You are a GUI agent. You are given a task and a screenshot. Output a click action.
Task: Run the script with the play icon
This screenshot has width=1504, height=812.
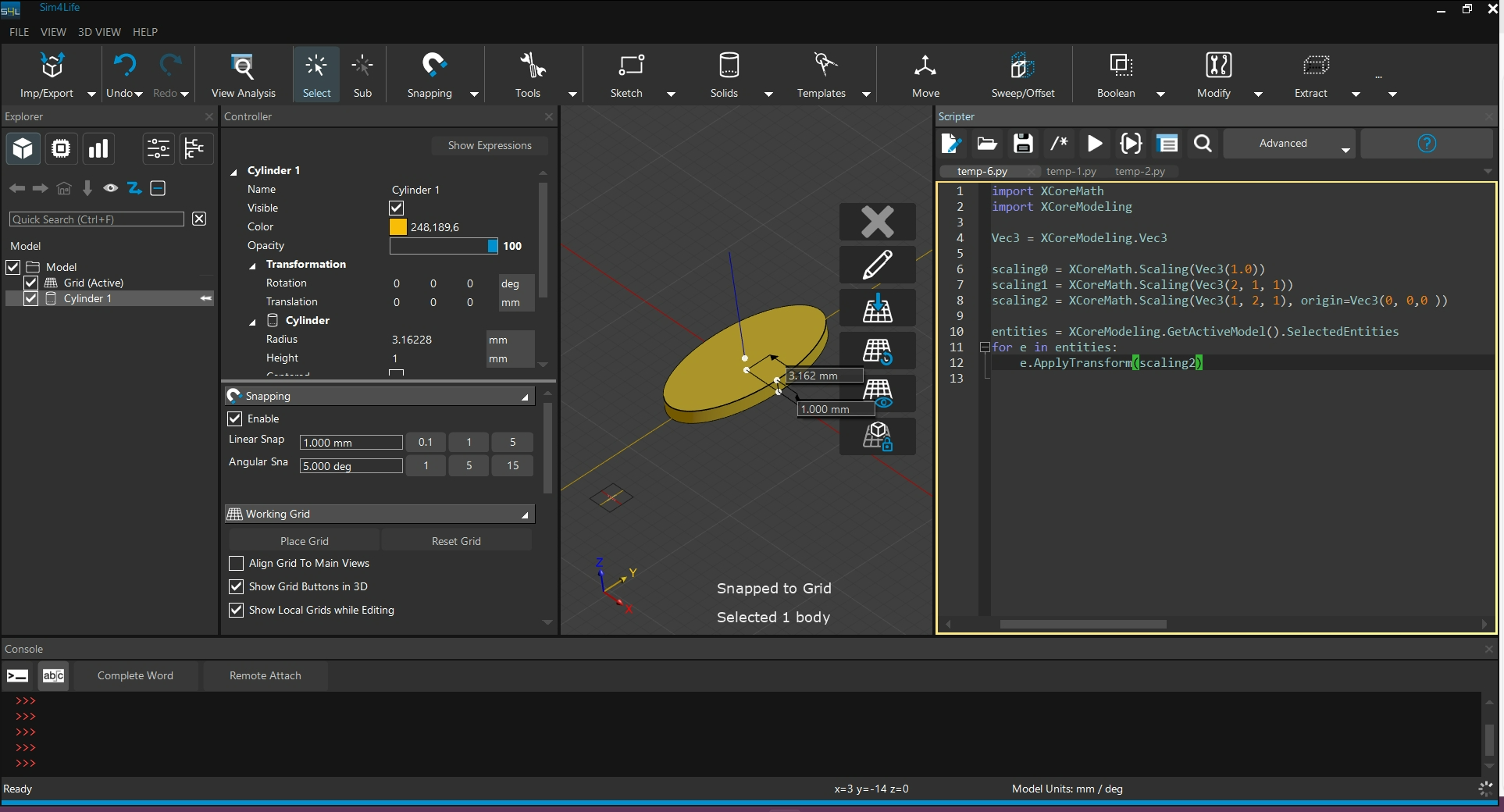1095,144
